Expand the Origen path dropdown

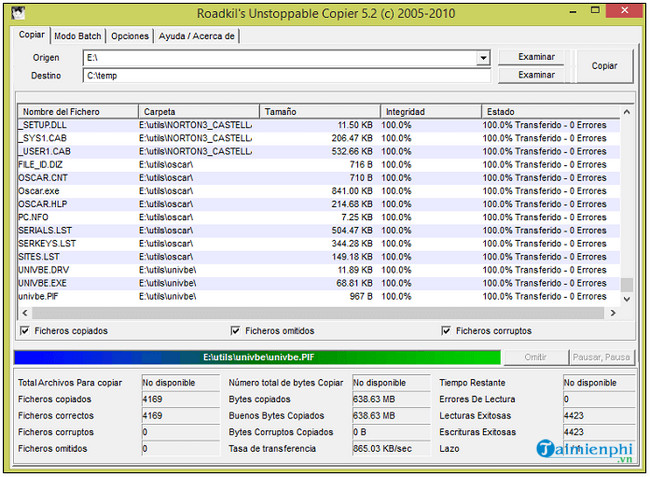(x=483, y=58)
